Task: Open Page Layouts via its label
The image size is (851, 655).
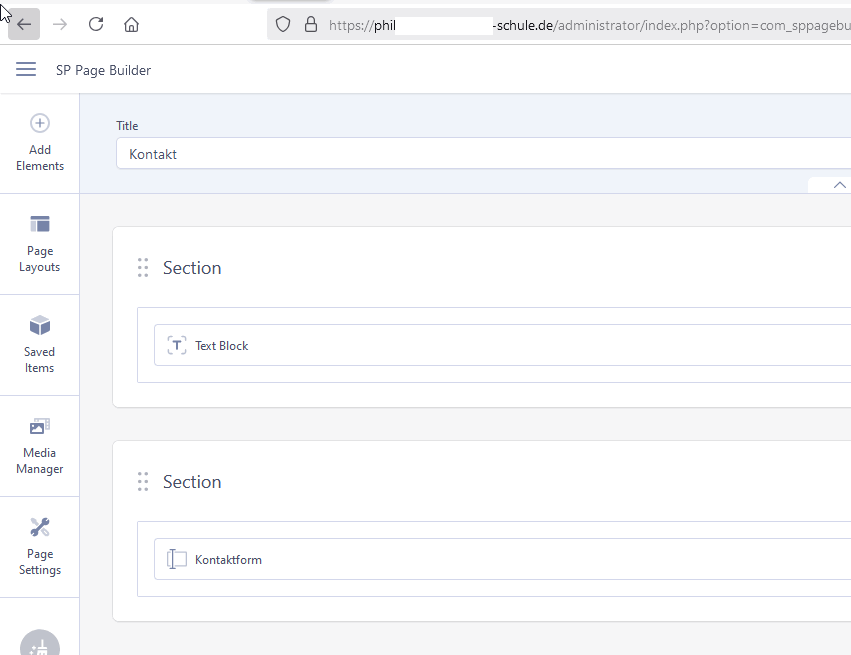Action: click(40, 259)
